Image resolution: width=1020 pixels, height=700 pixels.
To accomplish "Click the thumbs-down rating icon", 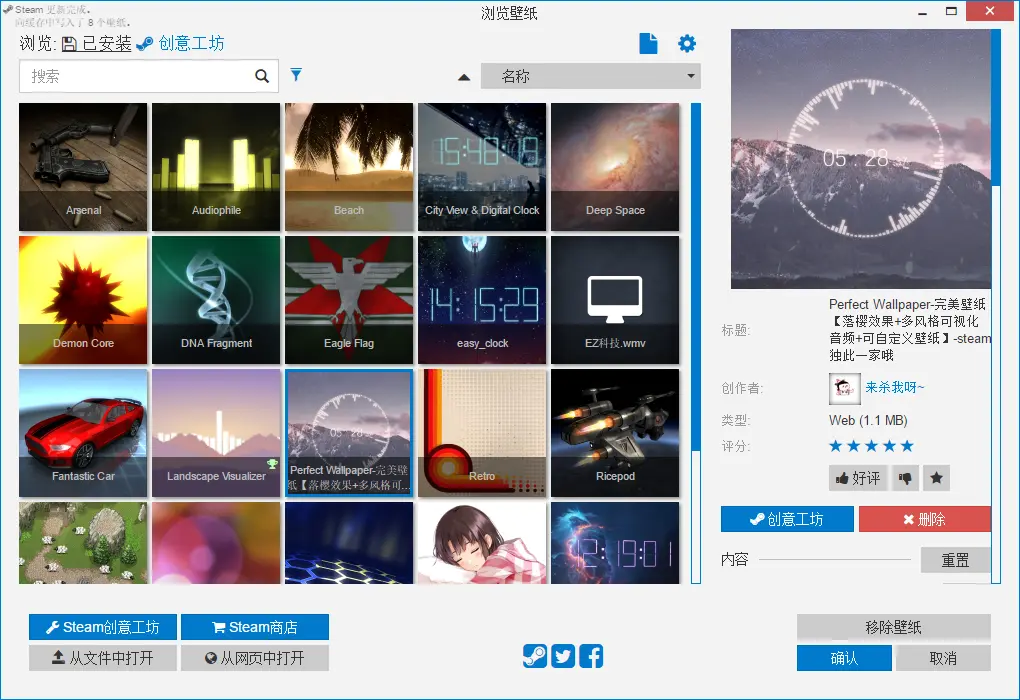I will click(905, 478).
